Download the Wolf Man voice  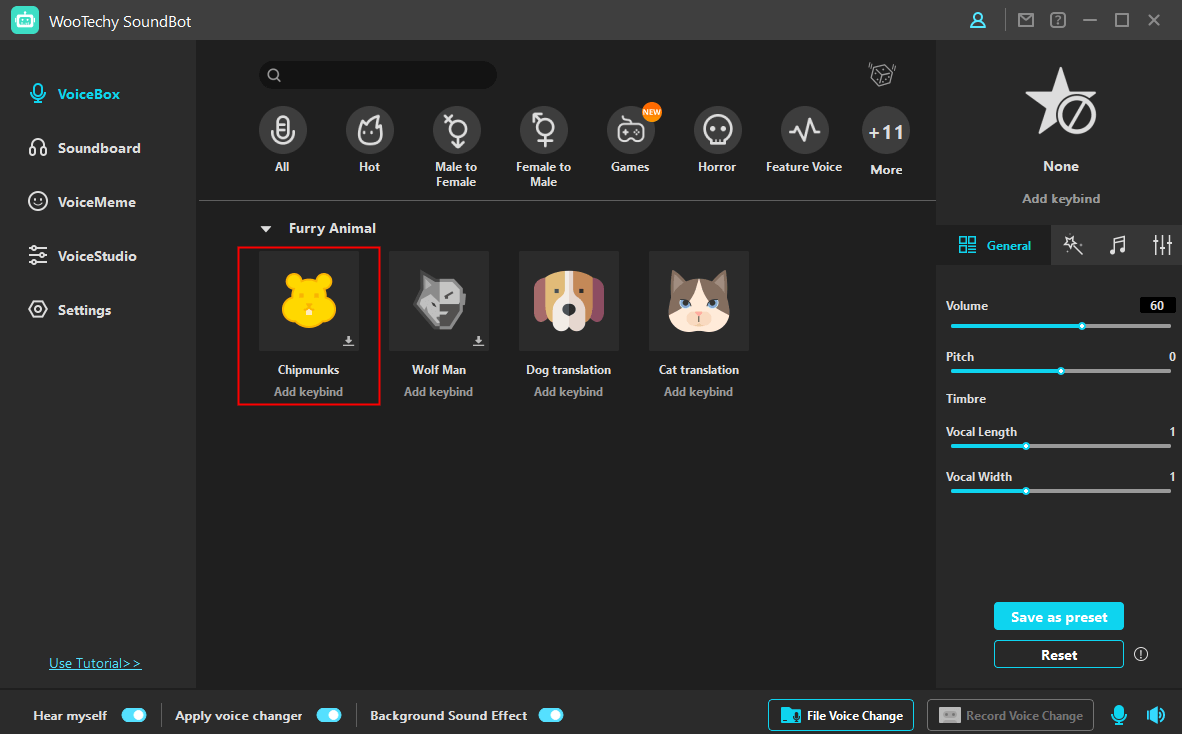point(478,341)
